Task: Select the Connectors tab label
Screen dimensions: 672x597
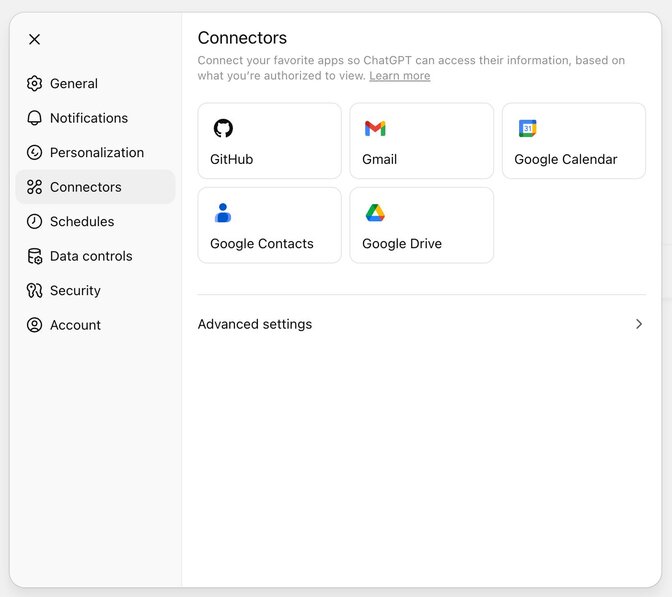Action: pos(86,187)
